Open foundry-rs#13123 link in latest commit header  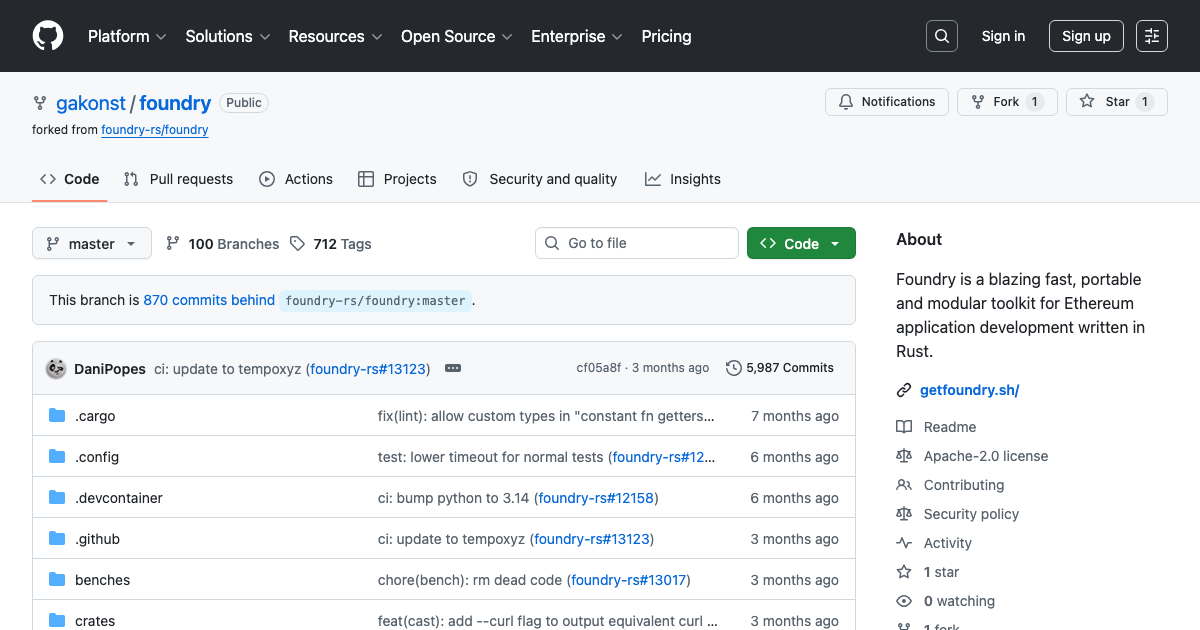[x=368, y=369]
